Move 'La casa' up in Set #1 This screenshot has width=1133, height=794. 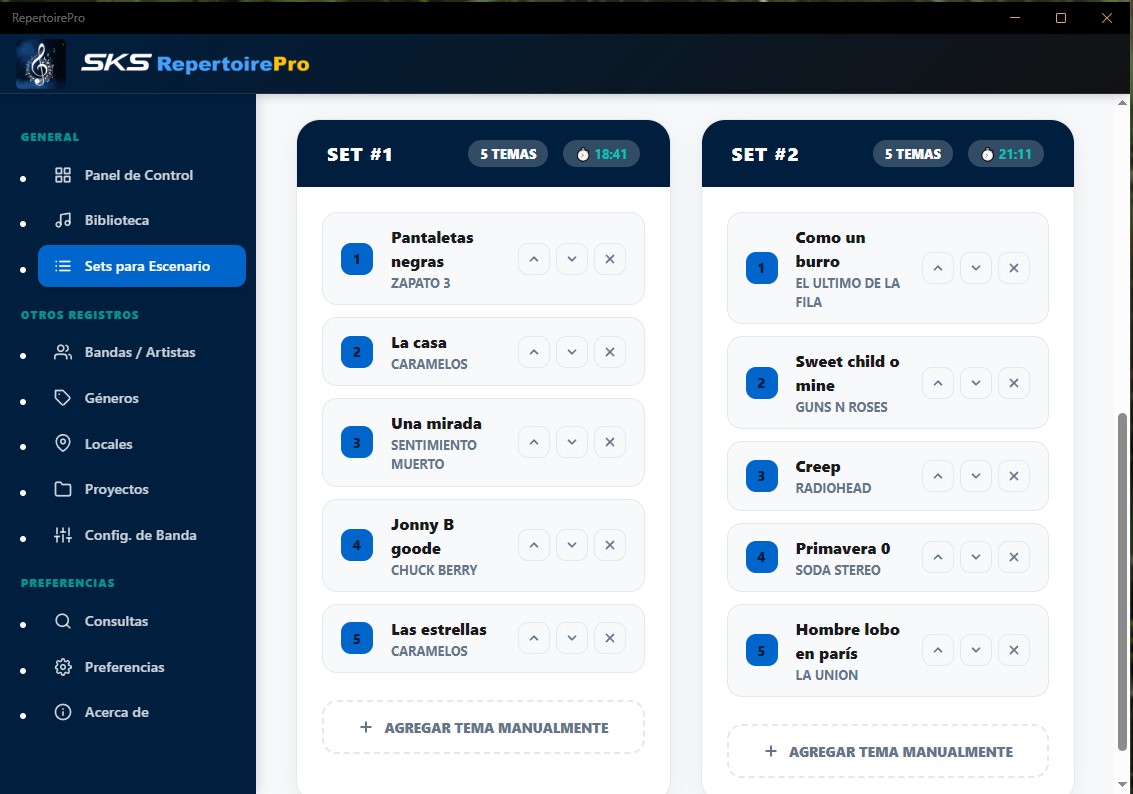click(x=533, y=352)
